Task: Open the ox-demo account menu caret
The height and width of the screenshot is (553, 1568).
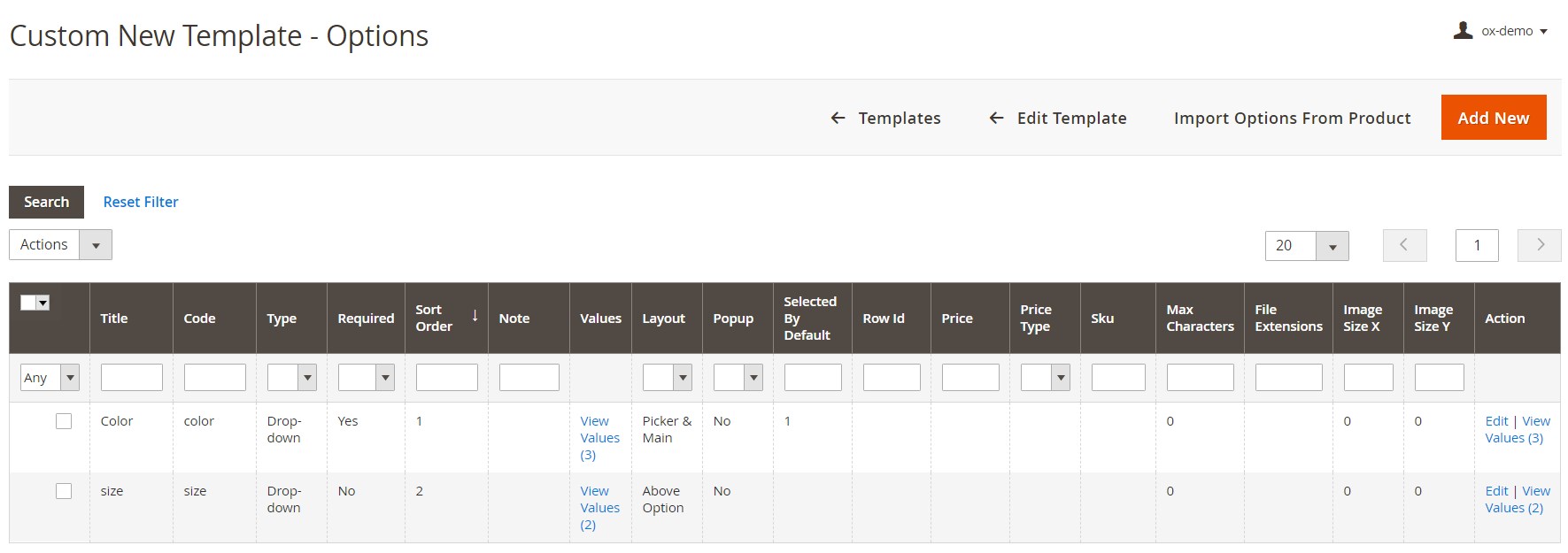Action: pos(1544,32)
